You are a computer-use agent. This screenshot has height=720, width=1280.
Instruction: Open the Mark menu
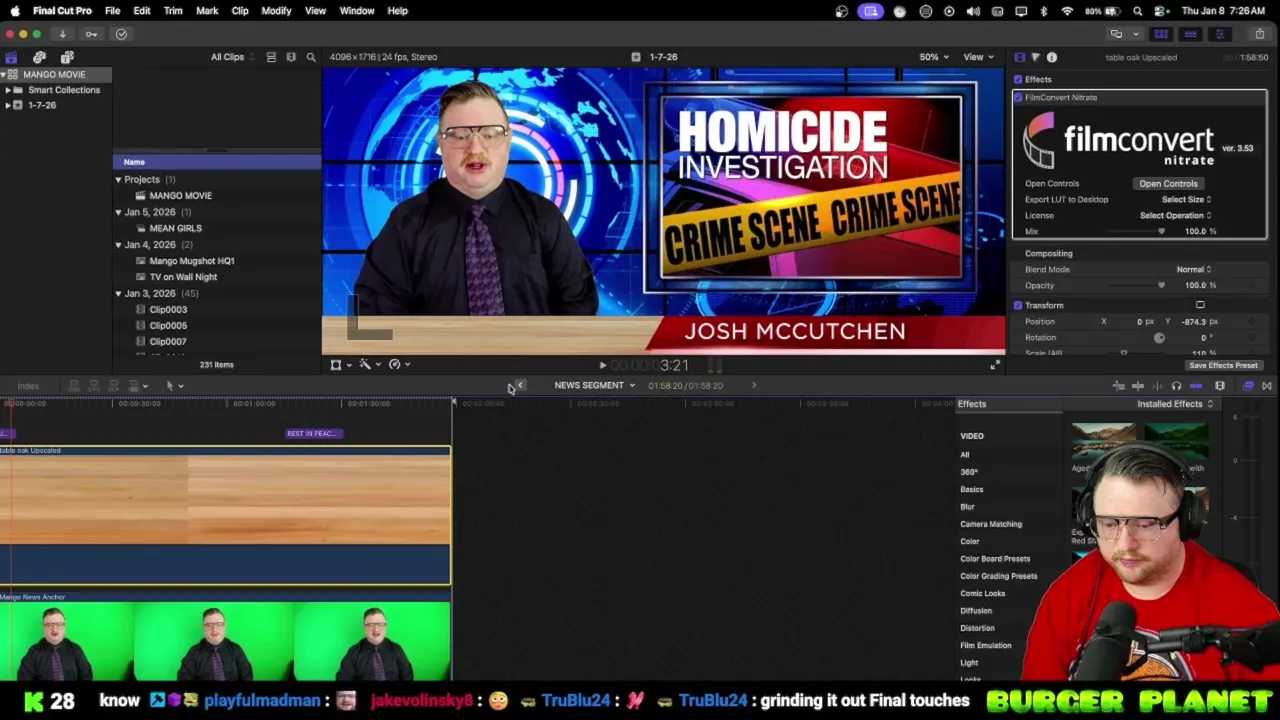point(207,11)
